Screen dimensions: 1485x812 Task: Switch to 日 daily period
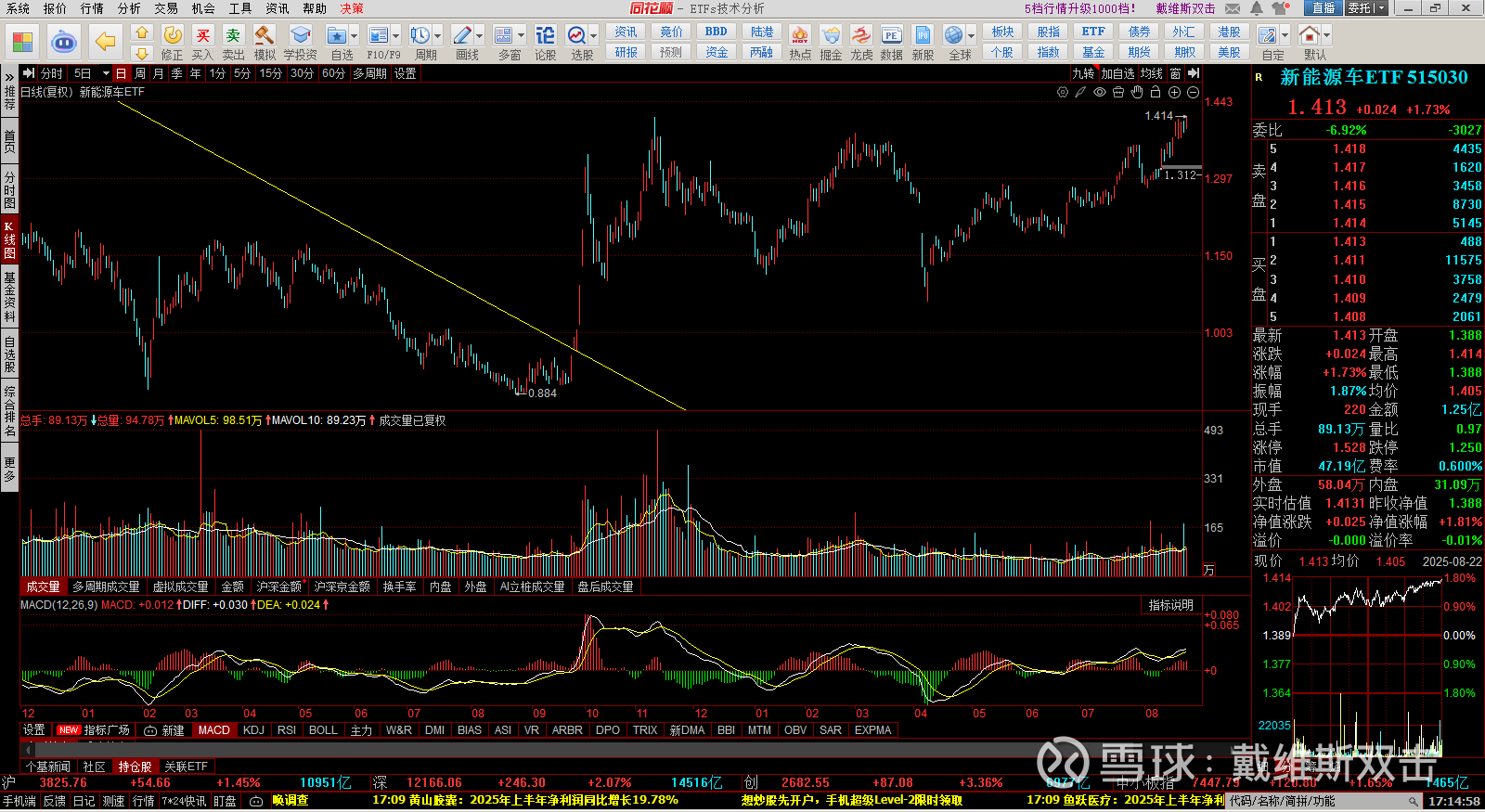tap(121, 73)
